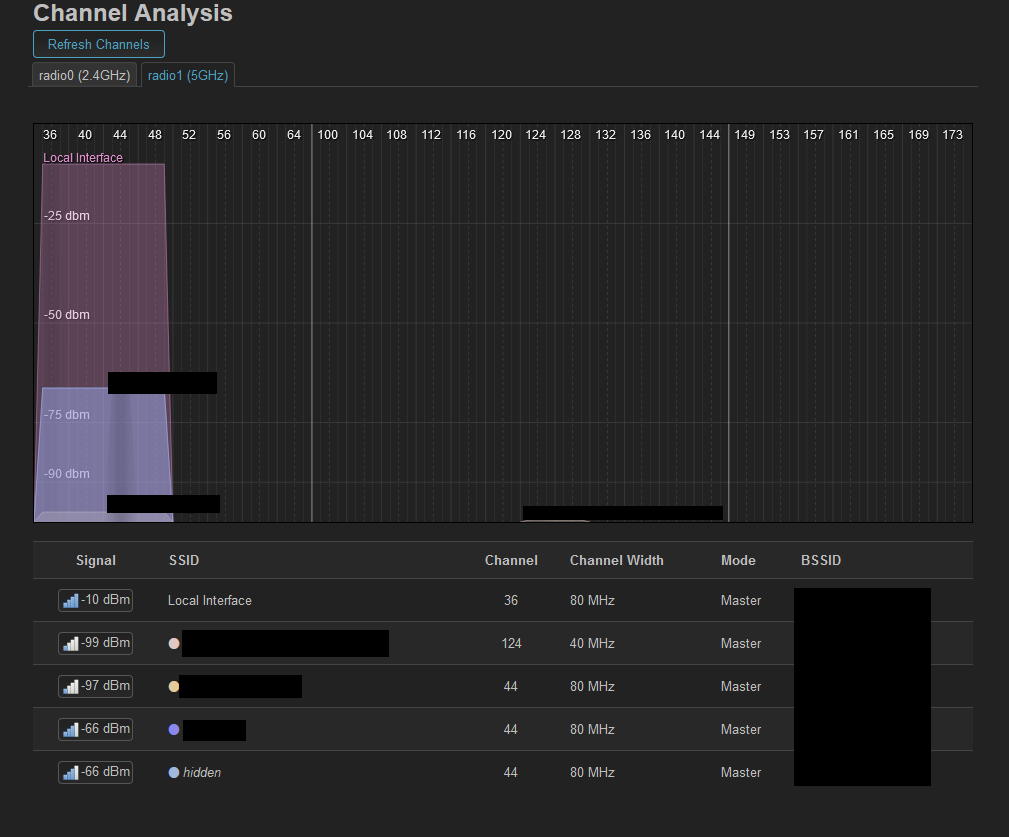Click the Refresh Channels button
This screenshot has height=837, width=1009.
[98, 44]
